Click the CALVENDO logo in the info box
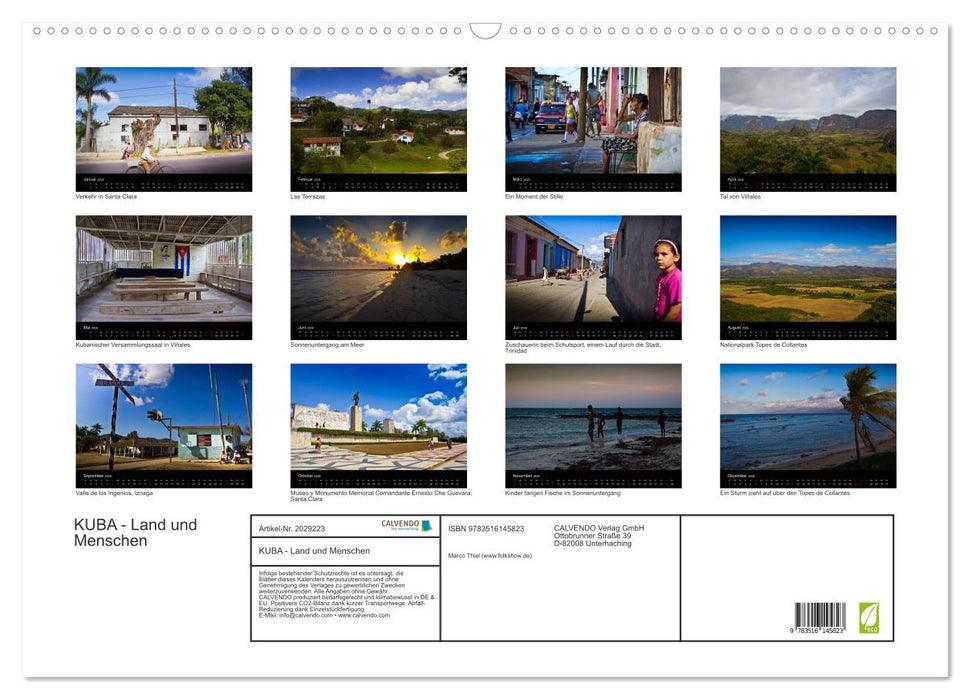 point(406,526)
